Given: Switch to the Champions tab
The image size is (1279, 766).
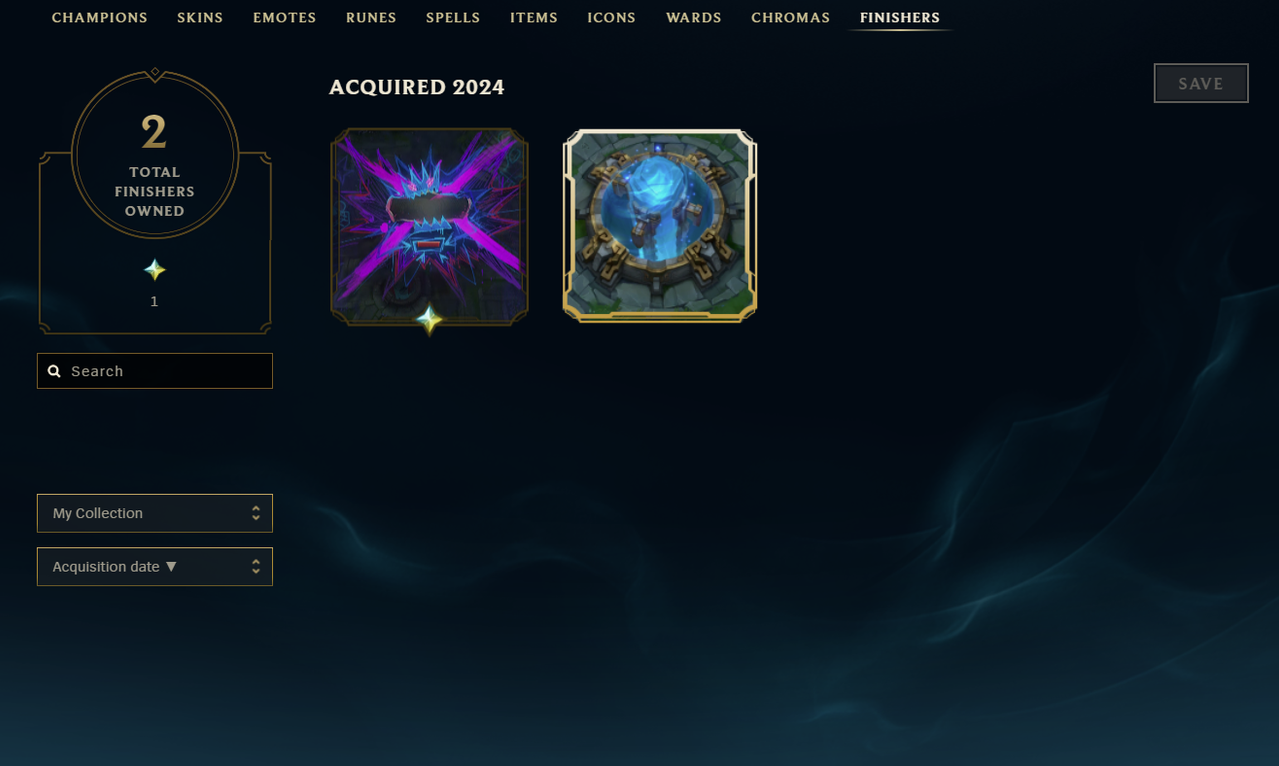Looking at the screenshot, I should 100,18.
